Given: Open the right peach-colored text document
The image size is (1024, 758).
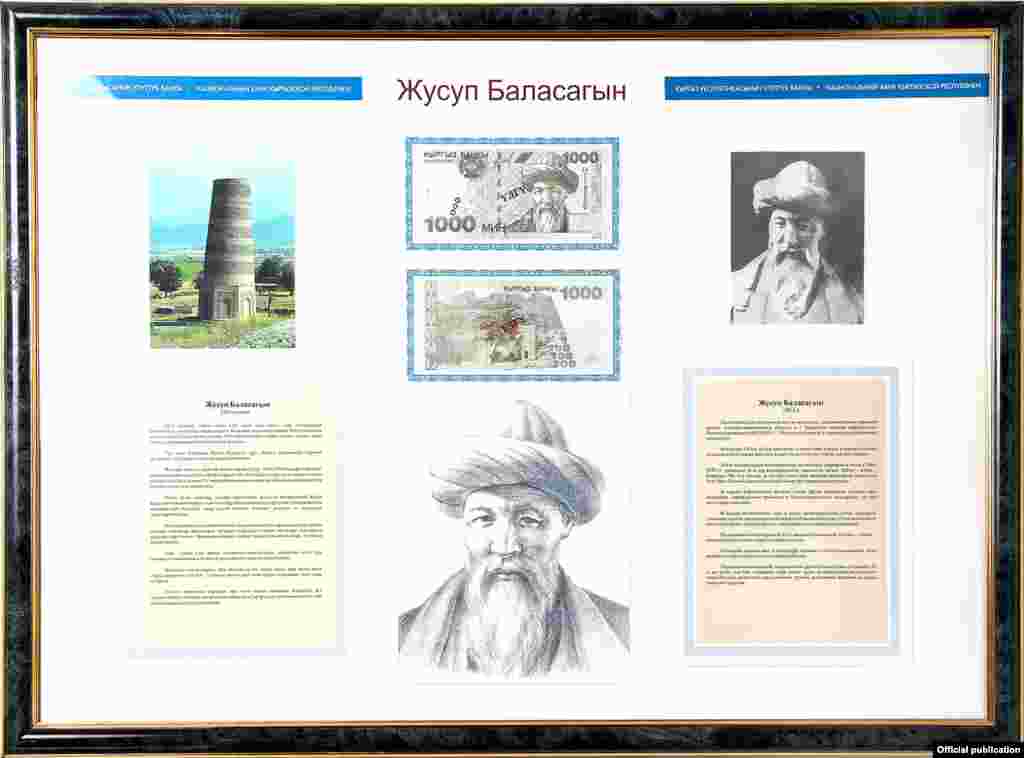Looking at the screenshot, I should coord(790,510).
